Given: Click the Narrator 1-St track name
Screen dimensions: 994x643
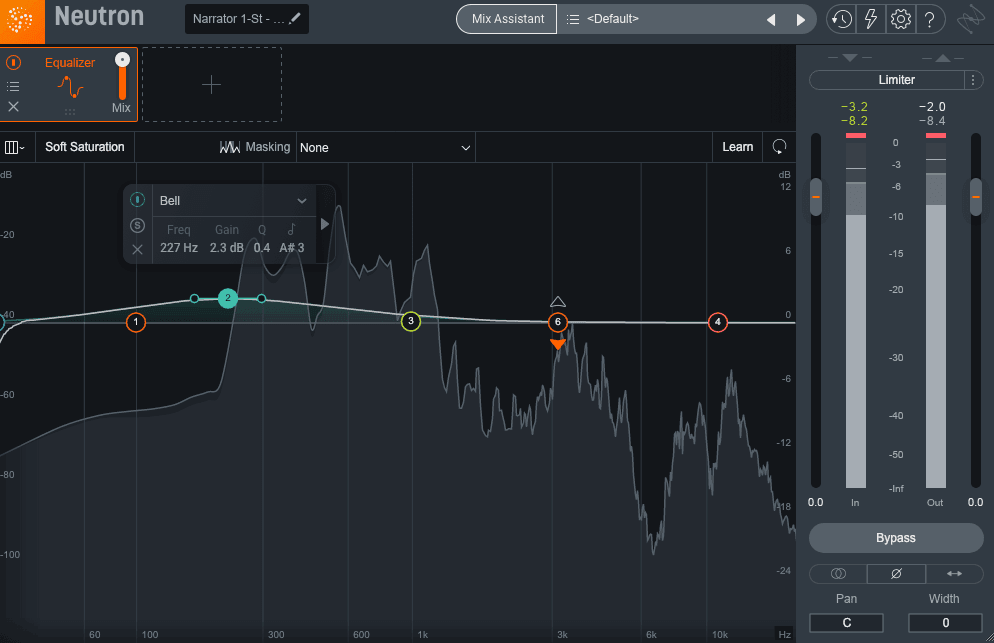Looking at the screenshot, I should pyautogui.click(x=238, y=19).
